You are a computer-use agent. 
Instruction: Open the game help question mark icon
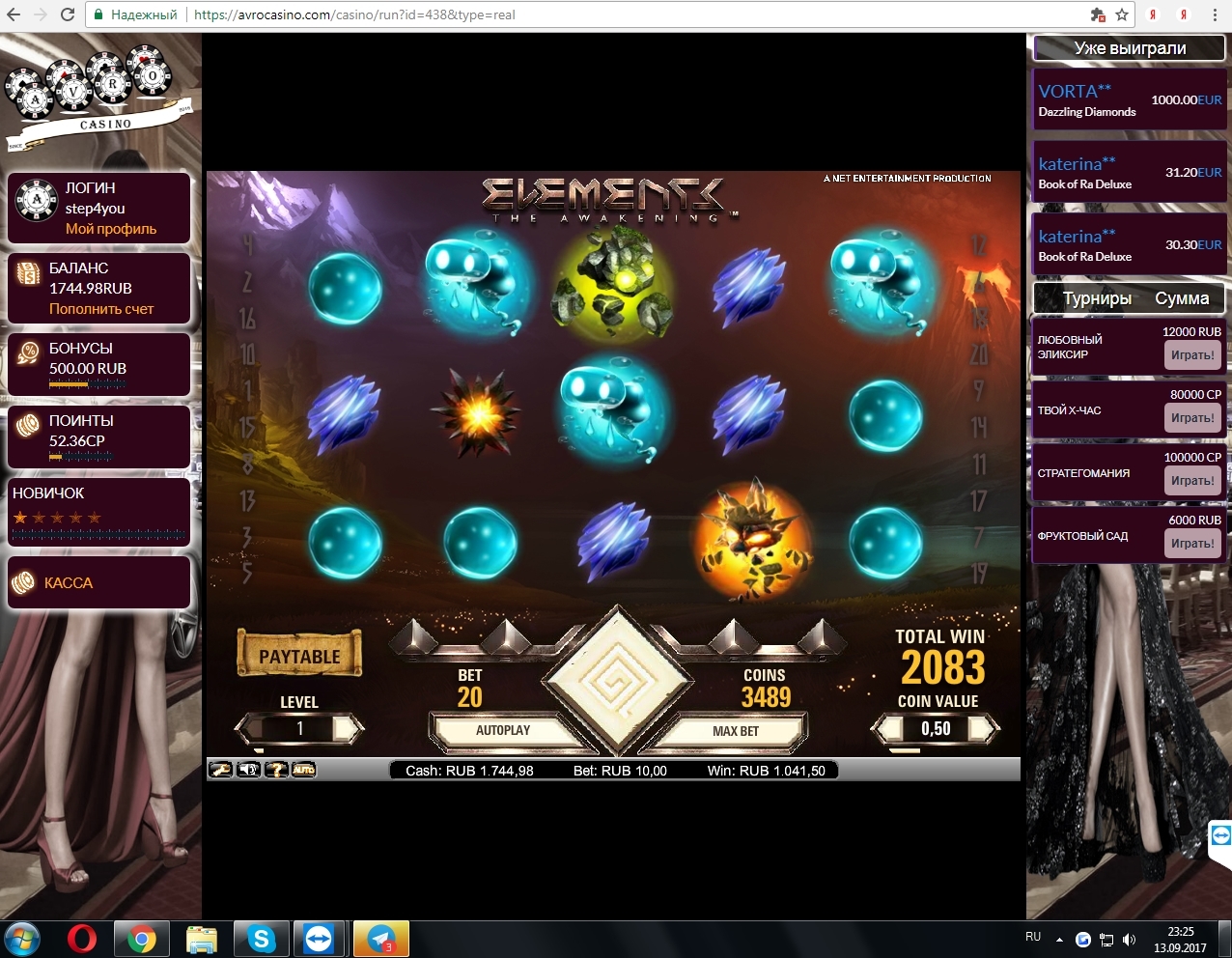[x=276, y=770]
